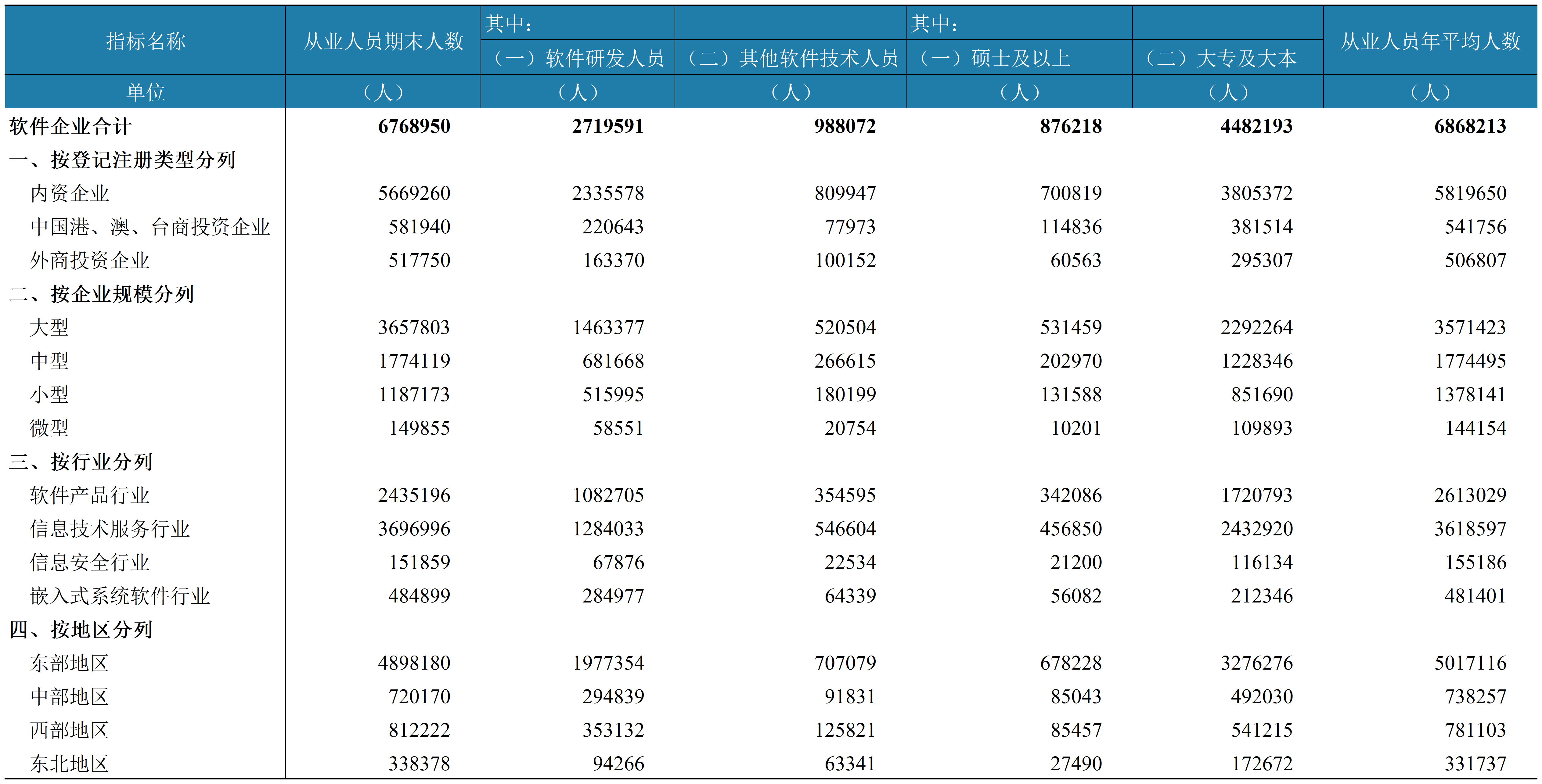Click value 1228346 in 中型 row
Screen dimensions: 1542x784
(1256, 361)
